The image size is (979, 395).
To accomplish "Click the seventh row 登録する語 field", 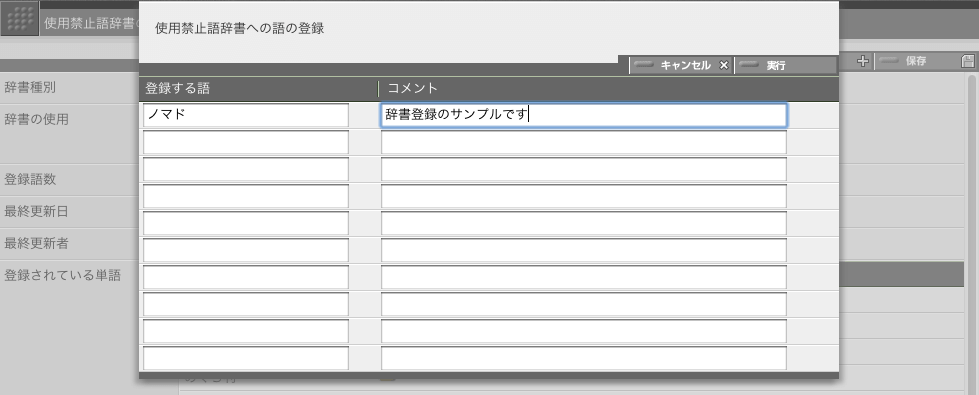I will (246, 277).
